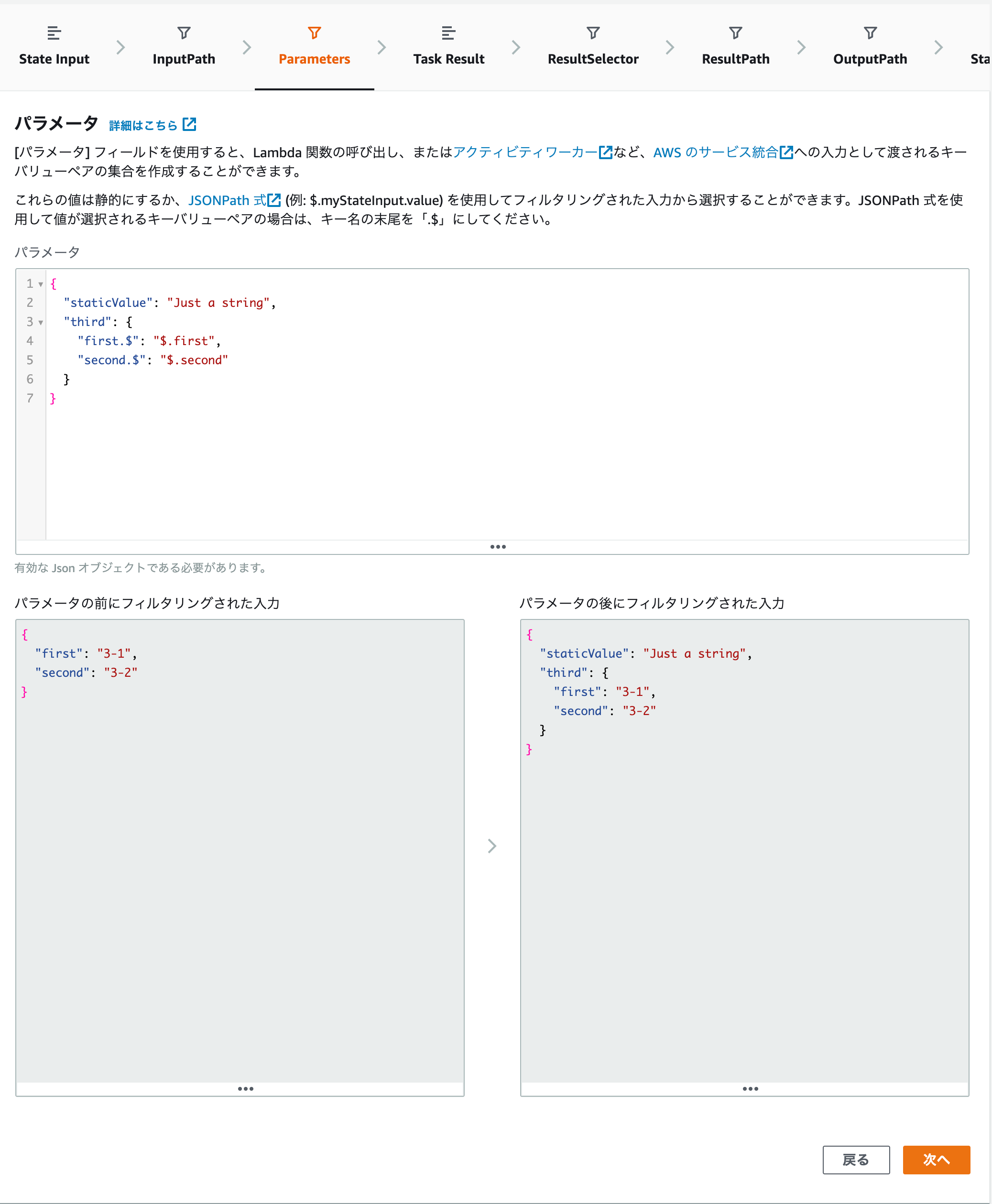Click the OutputPath funnel icon
The image size is (992, 1204).
[x=869, y=33]
